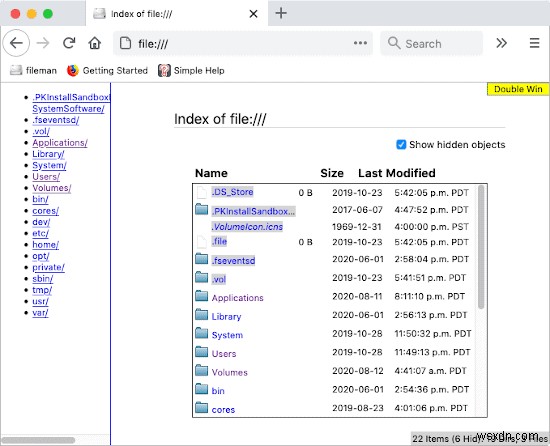Click folder icon beside Volumes
This screenshot has width=550, height=446.
click(x=202, y=370)
